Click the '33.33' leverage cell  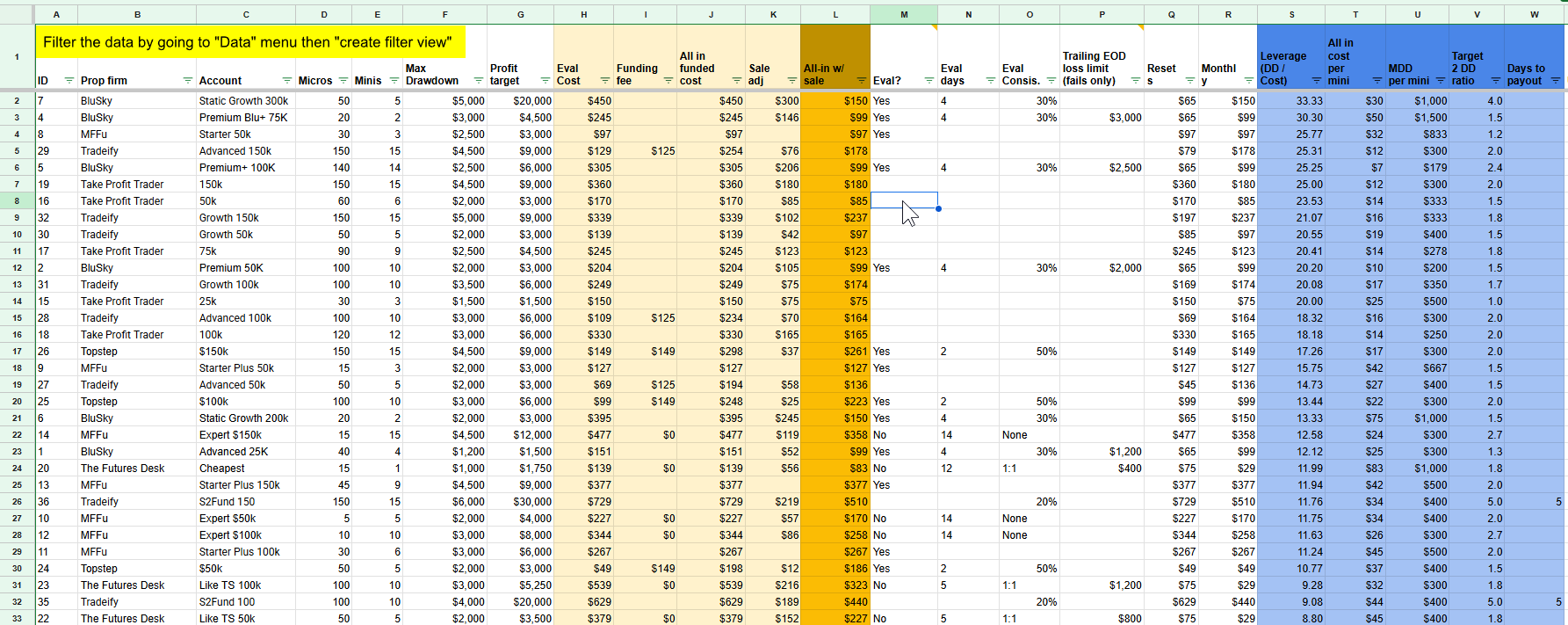click(x=1291, y=100)
